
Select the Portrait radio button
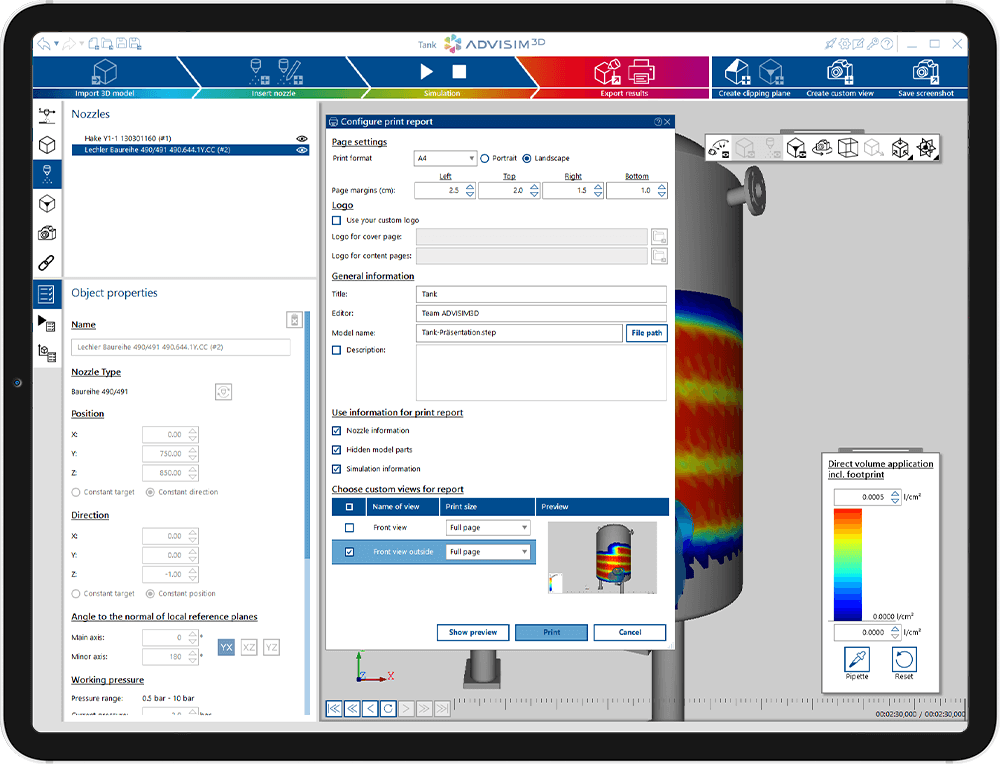click(485, 158)
